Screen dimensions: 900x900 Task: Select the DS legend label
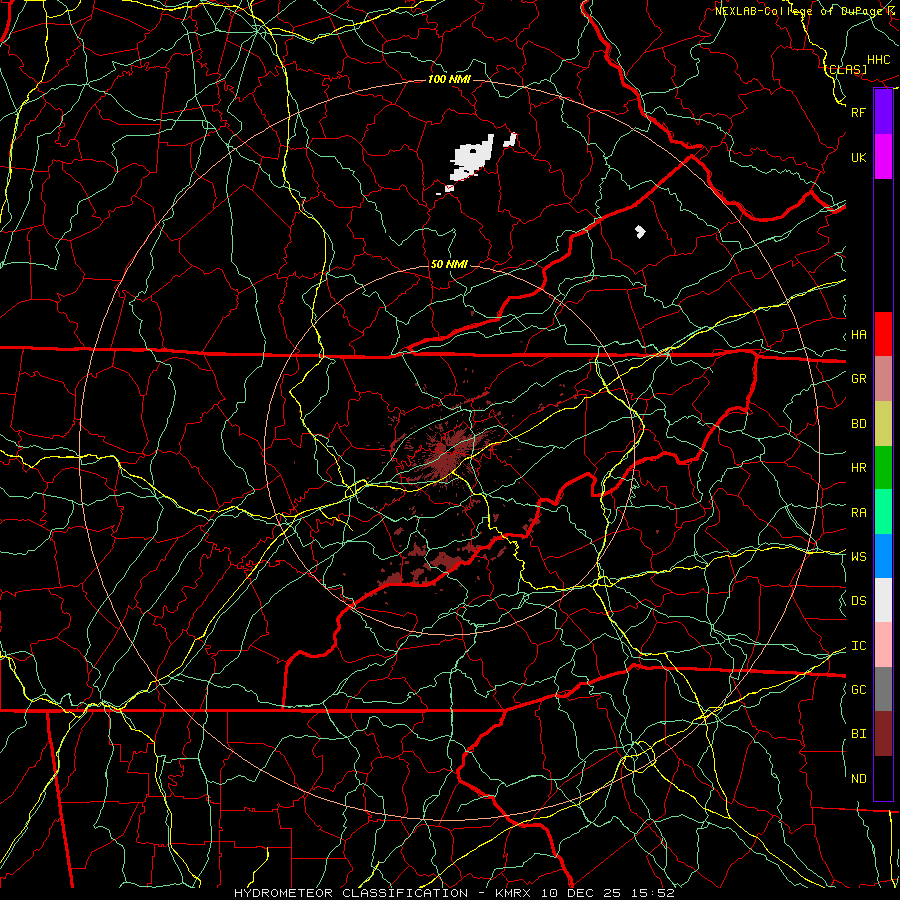click(859, 601)
